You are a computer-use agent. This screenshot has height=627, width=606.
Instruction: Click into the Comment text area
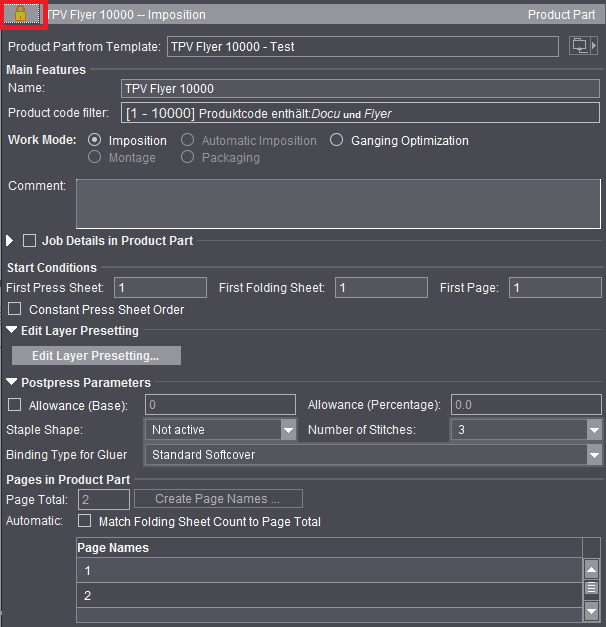pyautogui.click(x=338, y=203)
